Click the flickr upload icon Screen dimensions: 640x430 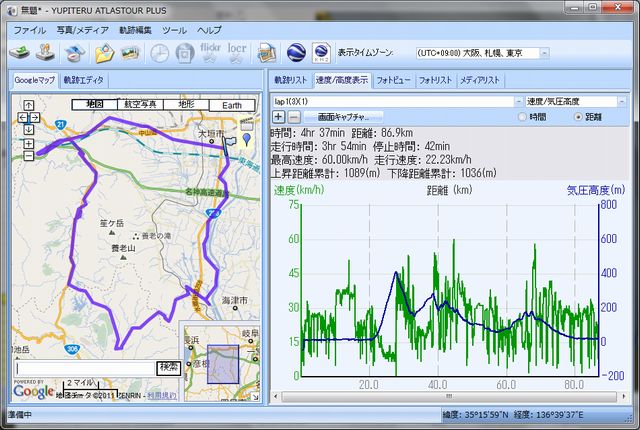[x=210, y=53]
